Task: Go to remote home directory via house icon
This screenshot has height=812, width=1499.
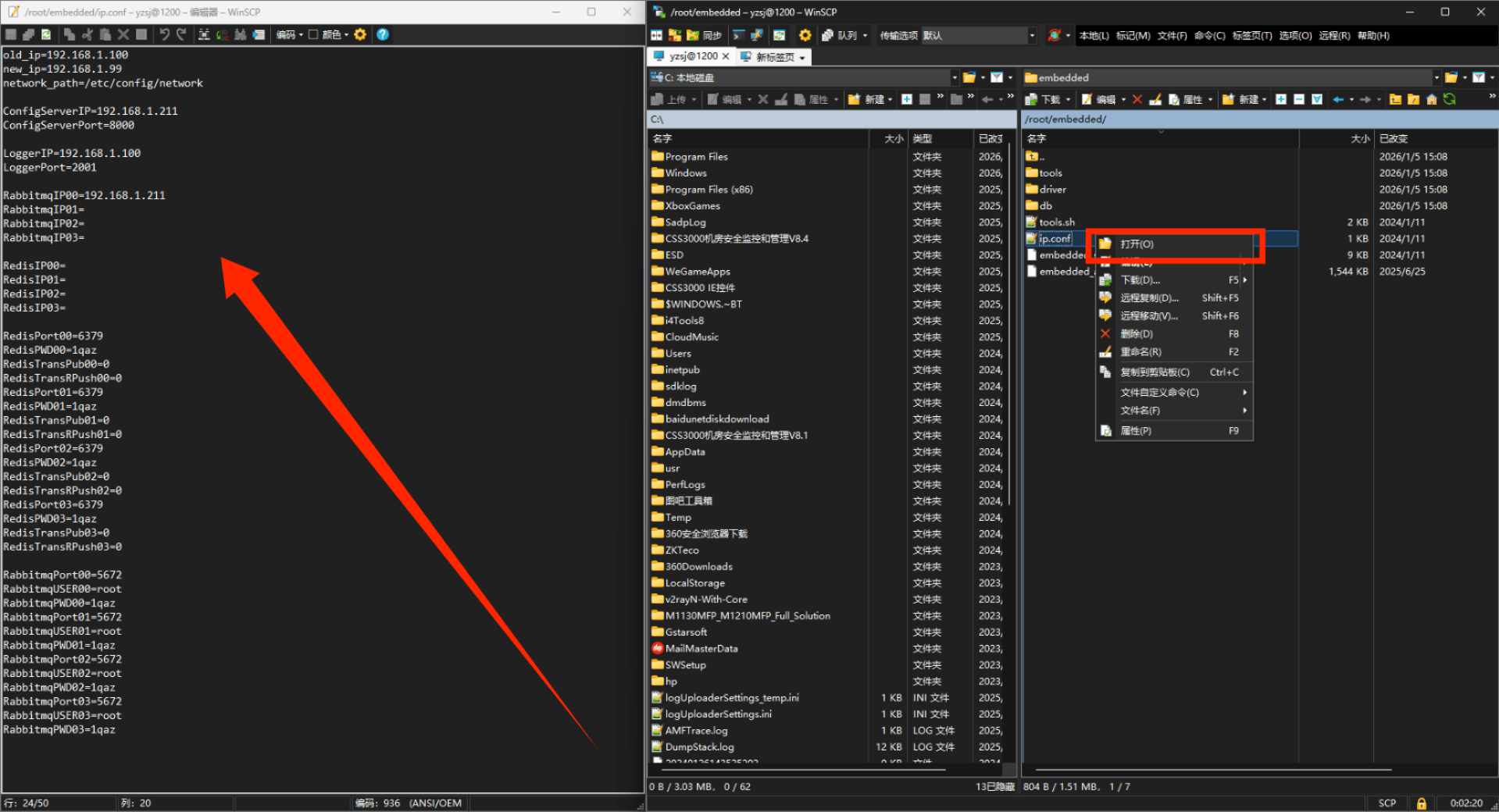Action: pos(1431,99)
